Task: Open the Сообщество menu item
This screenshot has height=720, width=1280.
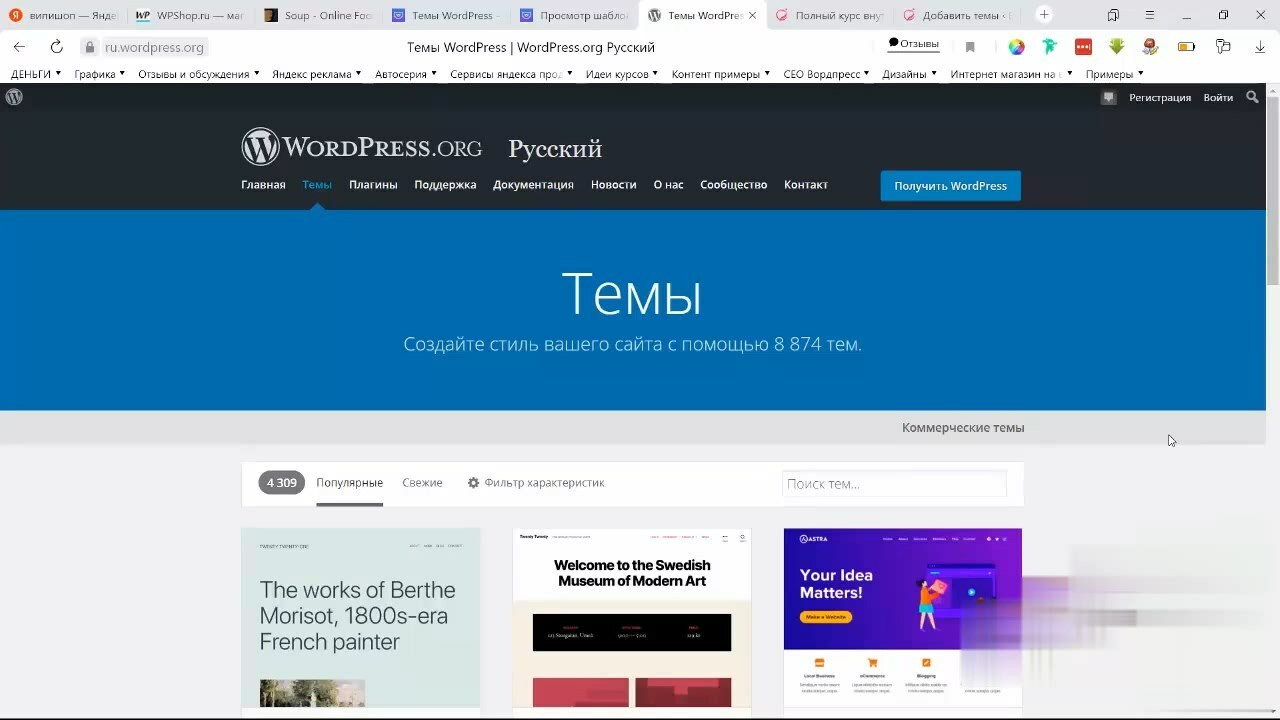Action: (733, 184)
